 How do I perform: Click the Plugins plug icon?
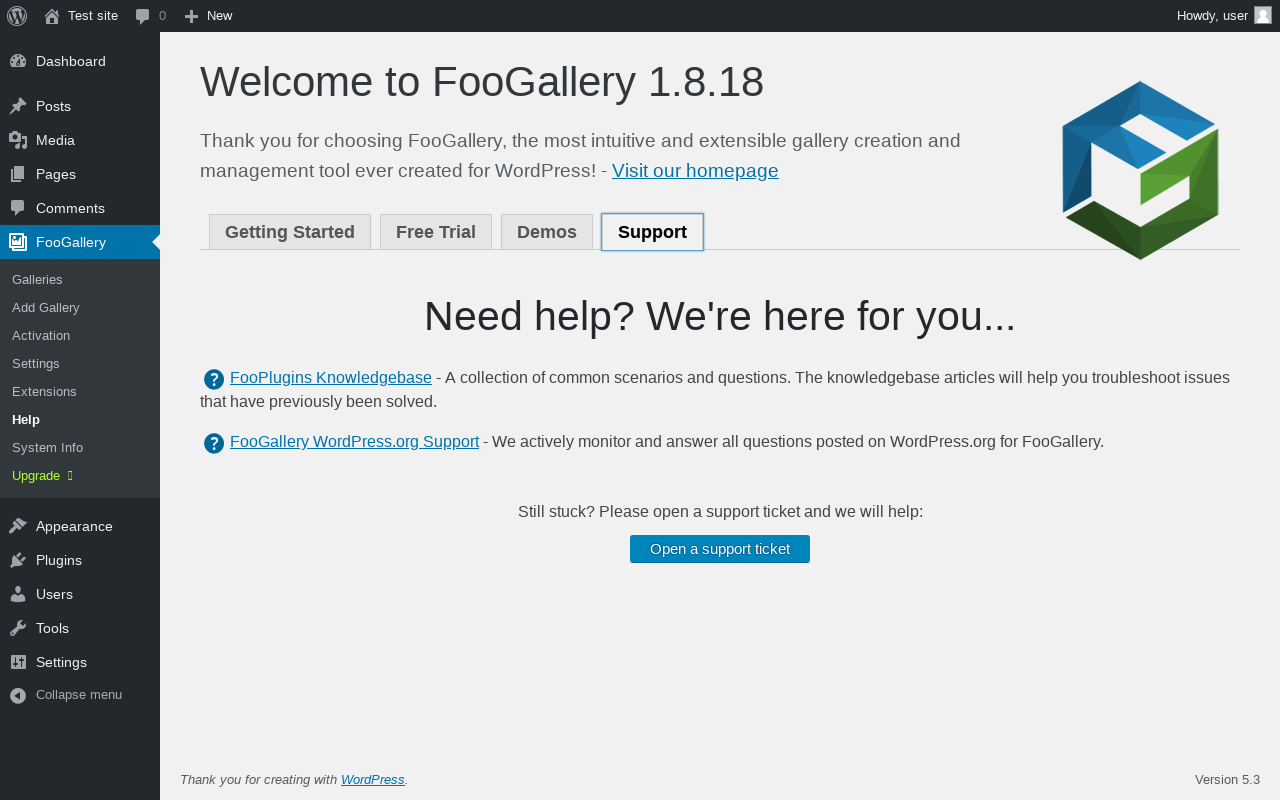coord(18,560)
